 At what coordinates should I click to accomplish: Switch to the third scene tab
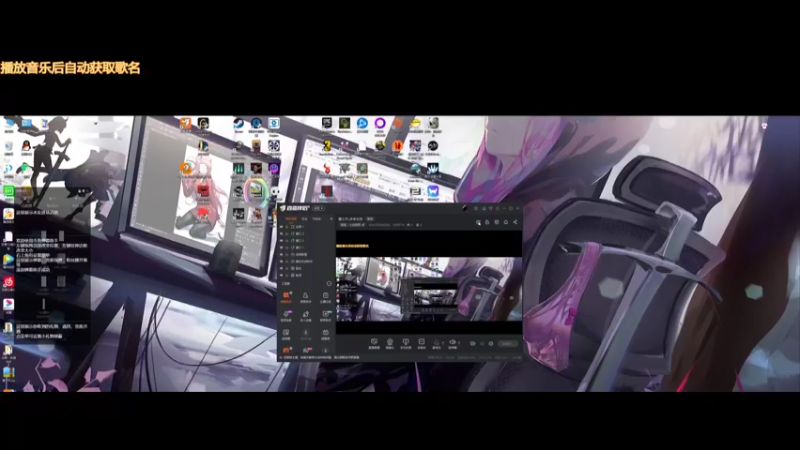(x=317, y=219)
